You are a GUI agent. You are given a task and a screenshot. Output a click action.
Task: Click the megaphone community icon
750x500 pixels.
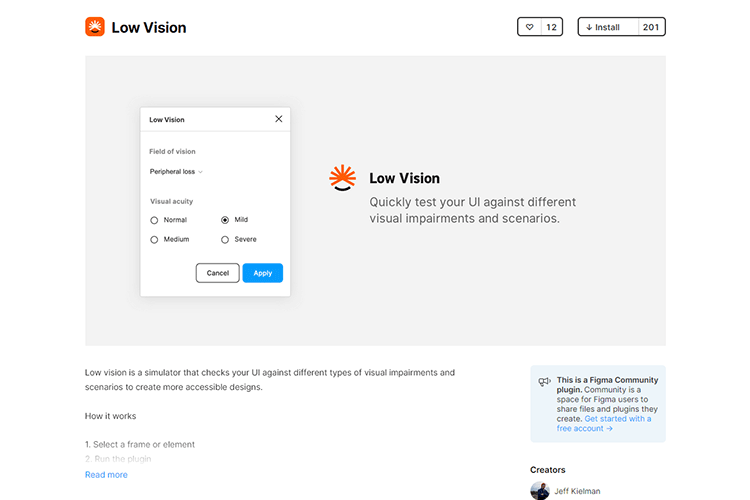coord(544,381)
